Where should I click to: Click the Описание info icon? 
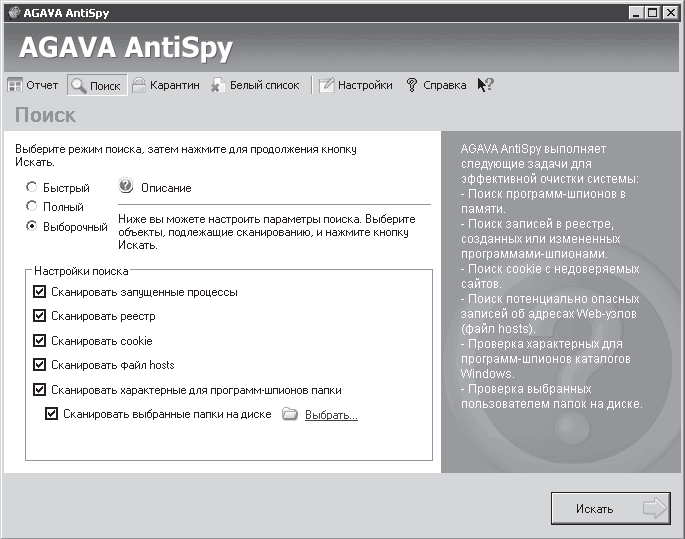tap(126, 187)
